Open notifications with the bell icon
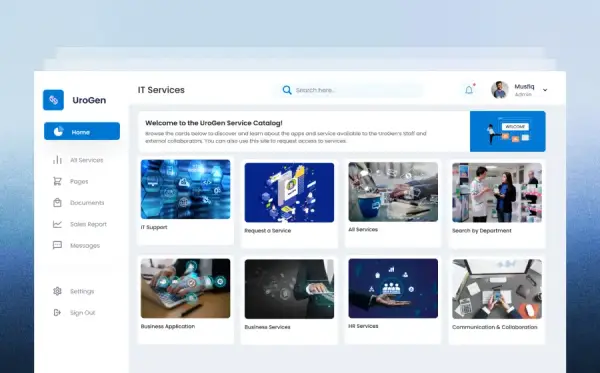The image size is (600, 373). tap(469, 90)
